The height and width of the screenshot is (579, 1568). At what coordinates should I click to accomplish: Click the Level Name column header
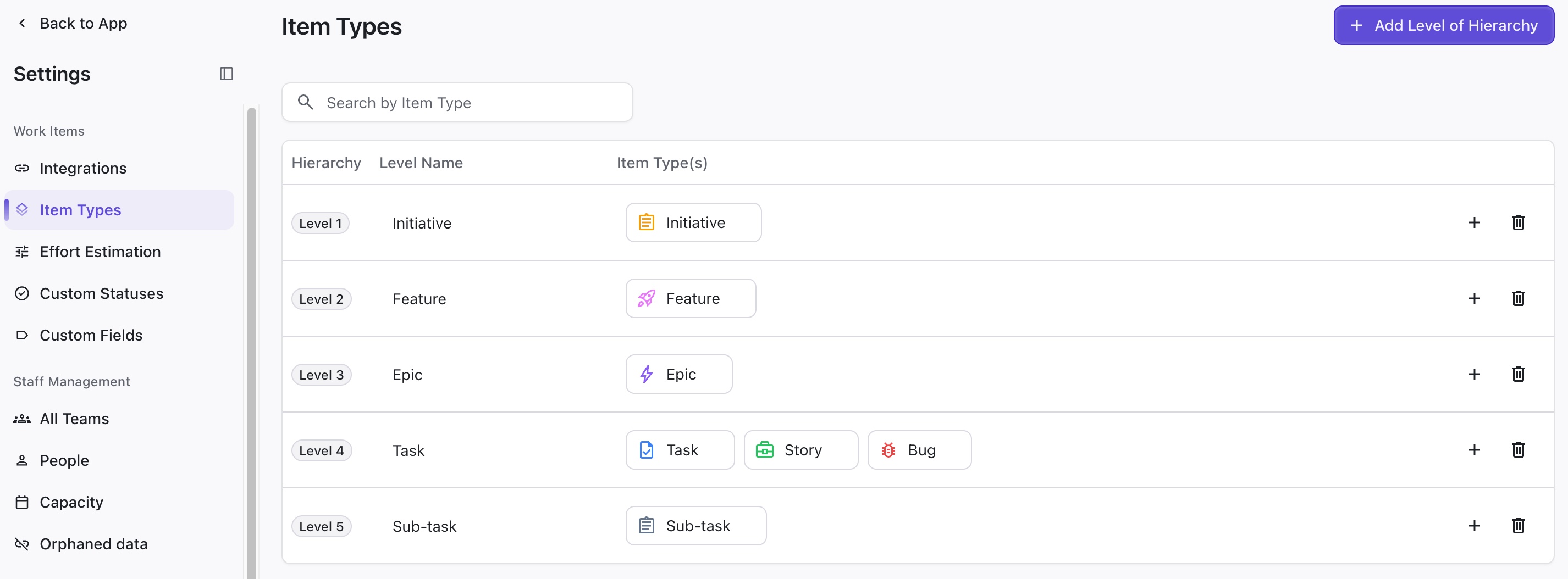[421, 163]
